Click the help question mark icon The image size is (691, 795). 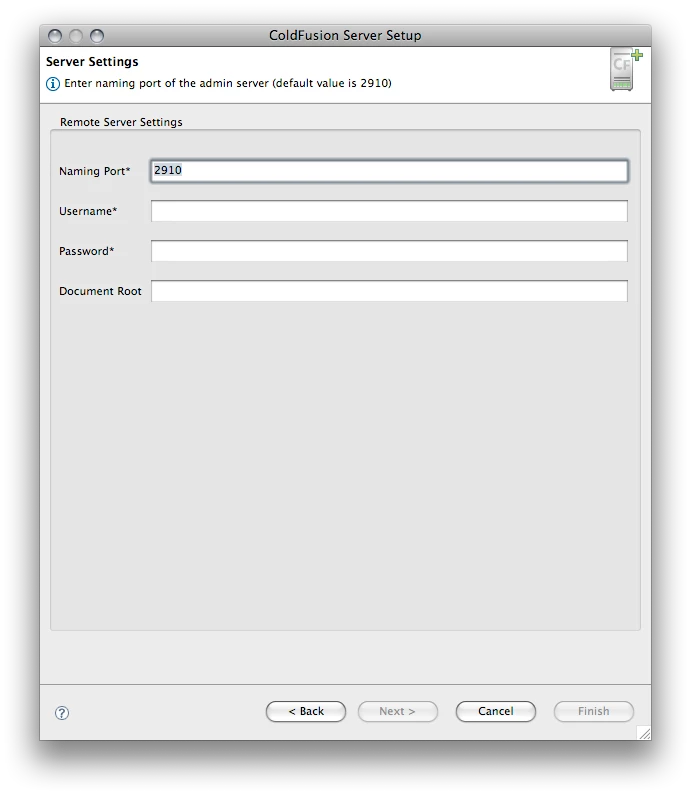[62, 713]
